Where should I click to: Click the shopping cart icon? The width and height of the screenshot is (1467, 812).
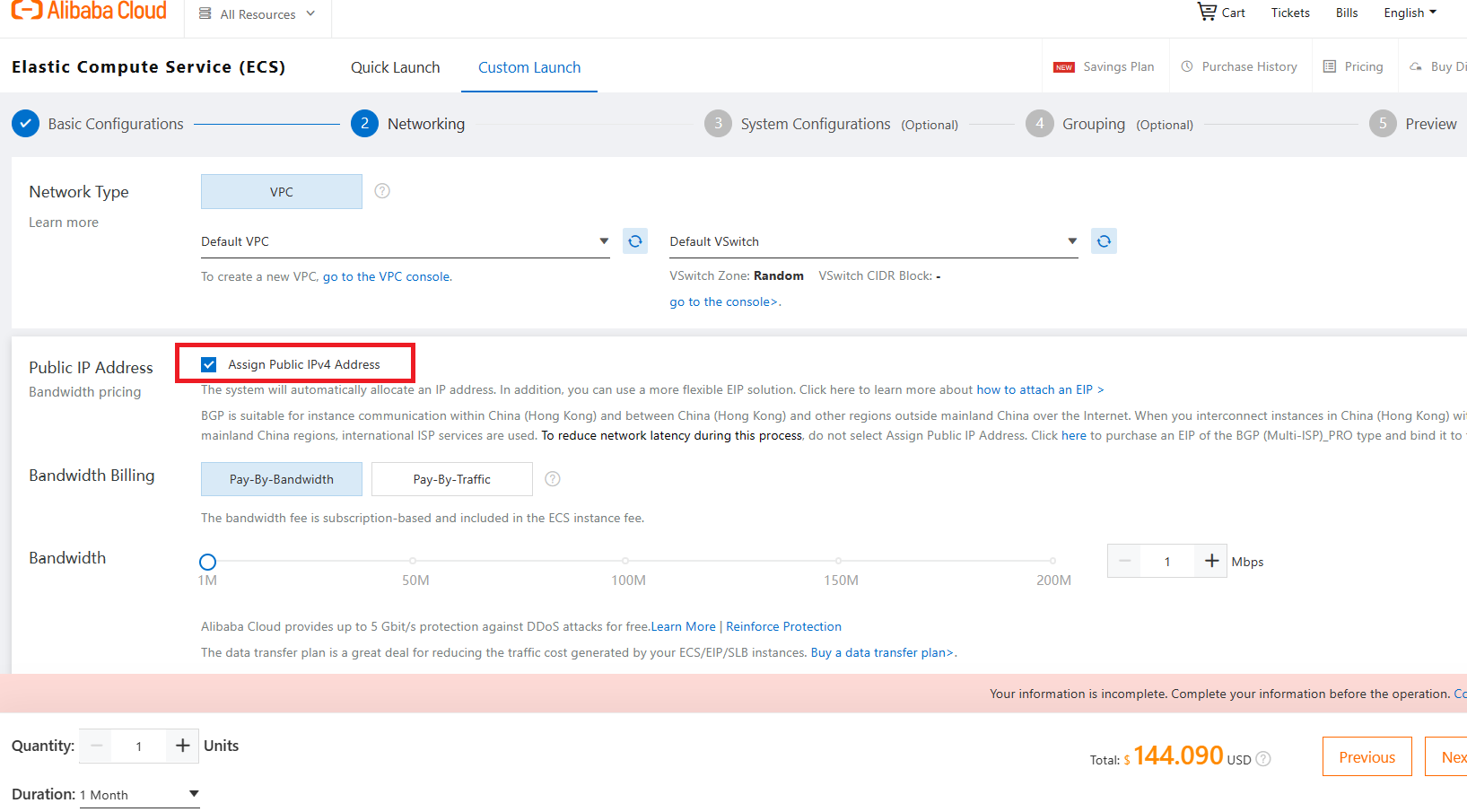[x=1207, y=12]
